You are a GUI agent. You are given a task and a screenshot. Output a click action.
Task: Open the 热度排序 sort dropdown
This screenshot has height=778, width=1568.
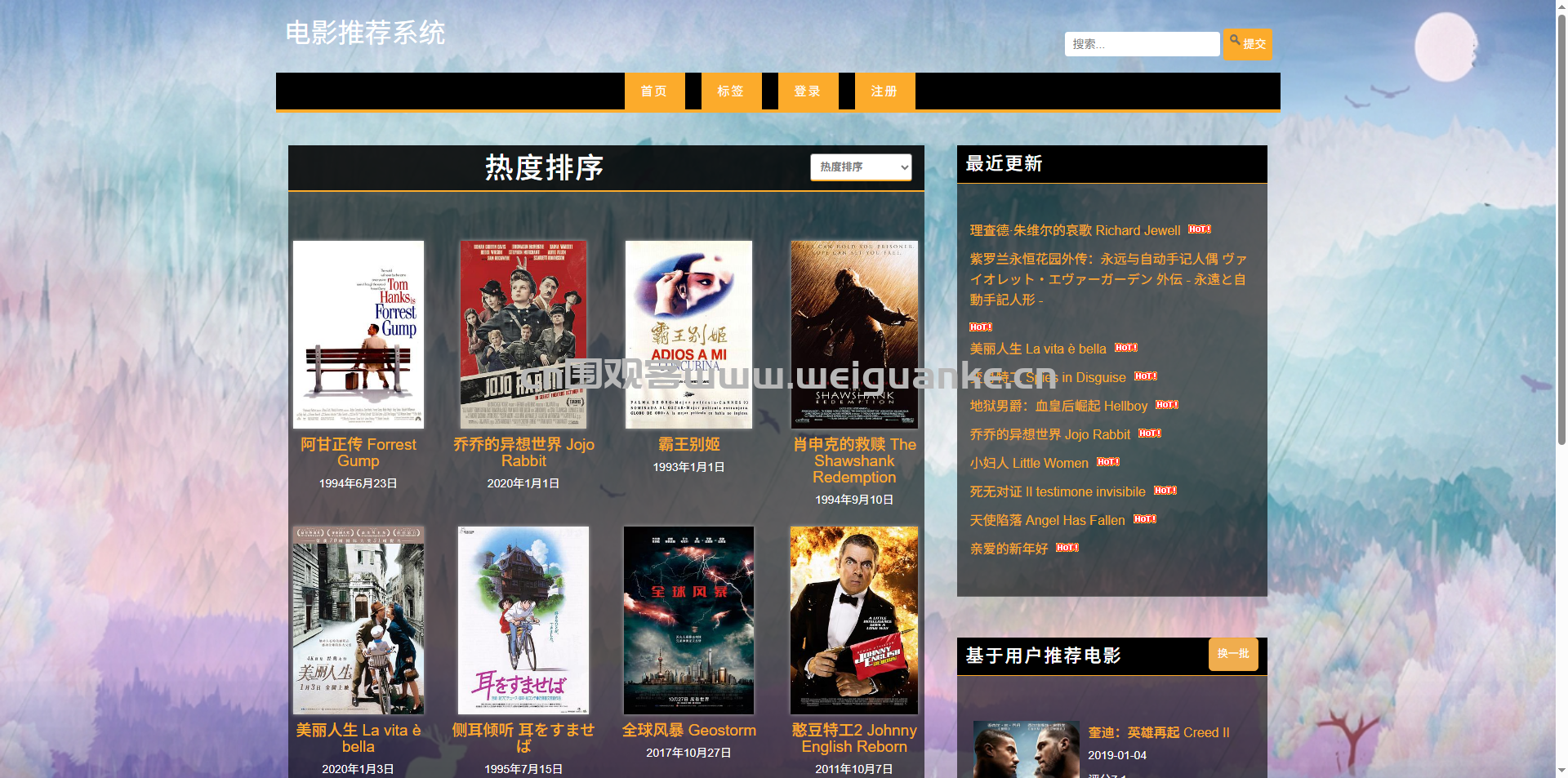click(861, 167)
